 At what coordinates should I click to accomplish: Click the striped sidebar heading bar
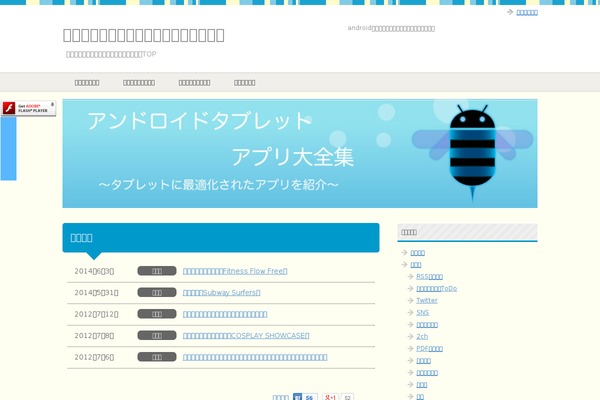467,232
